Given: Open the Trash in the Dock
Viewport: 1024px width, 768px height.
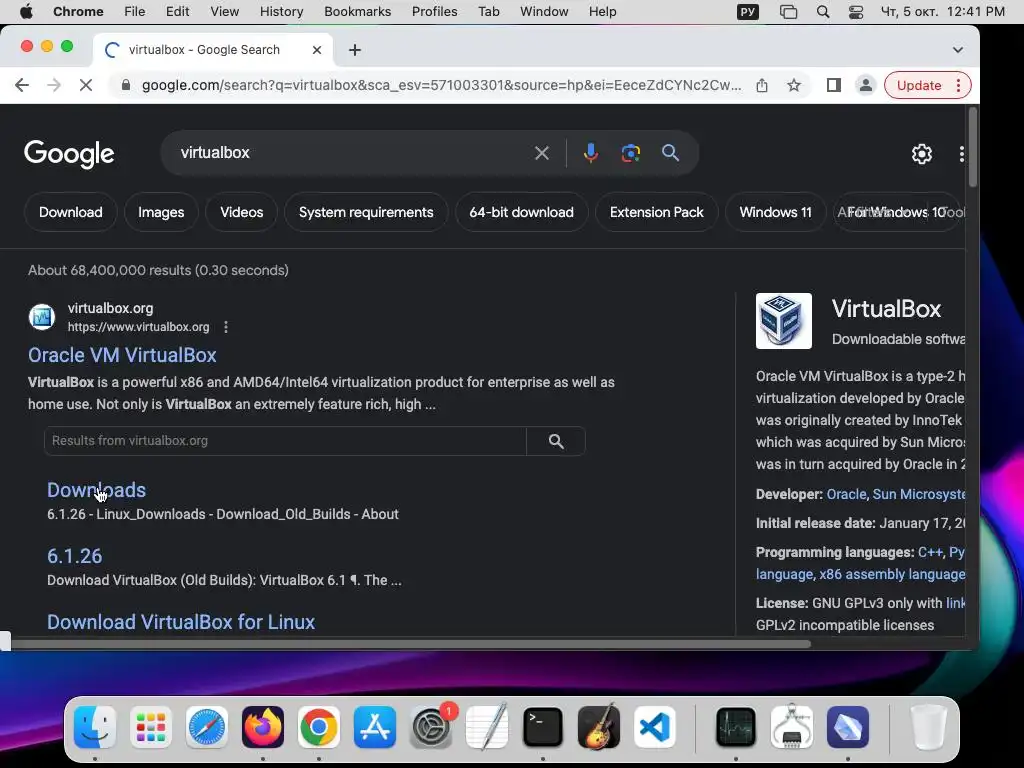Looking at the screenshot, I should click(928, 727).
